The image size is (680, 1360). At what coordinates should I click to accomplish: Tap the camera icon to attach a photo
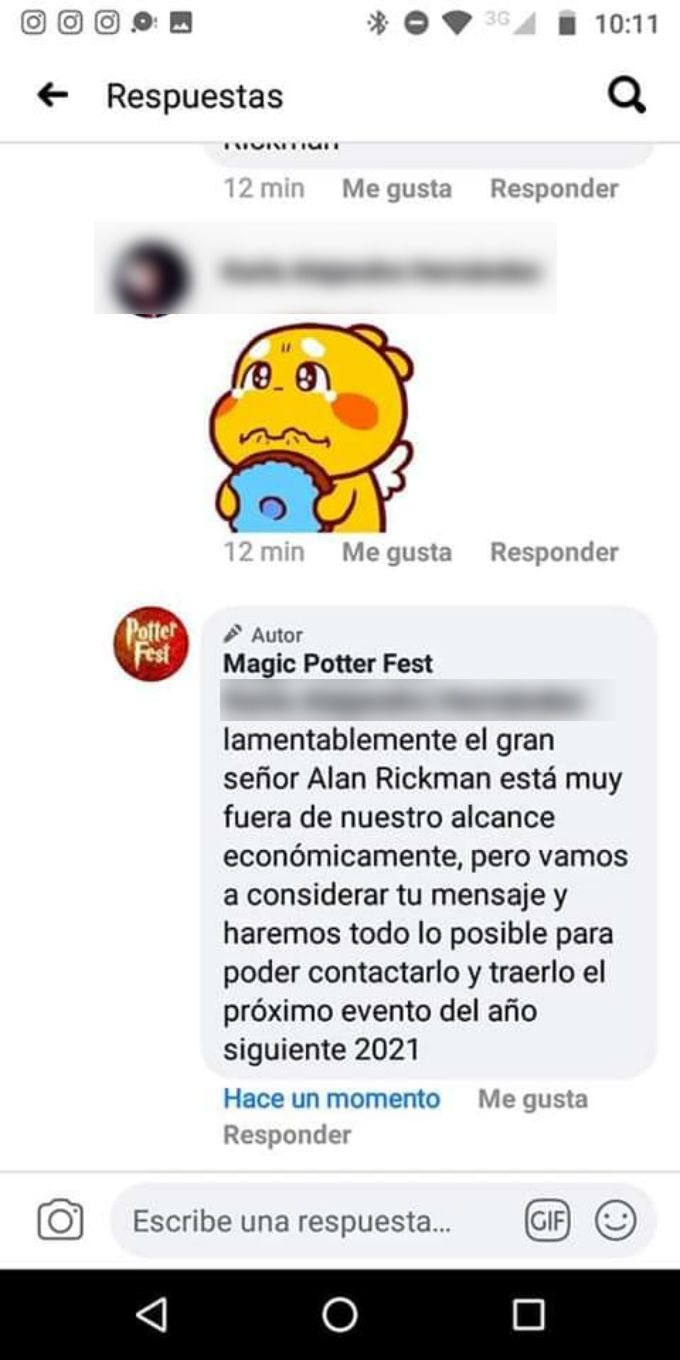pyautogui.click(x=60, y=1220)
